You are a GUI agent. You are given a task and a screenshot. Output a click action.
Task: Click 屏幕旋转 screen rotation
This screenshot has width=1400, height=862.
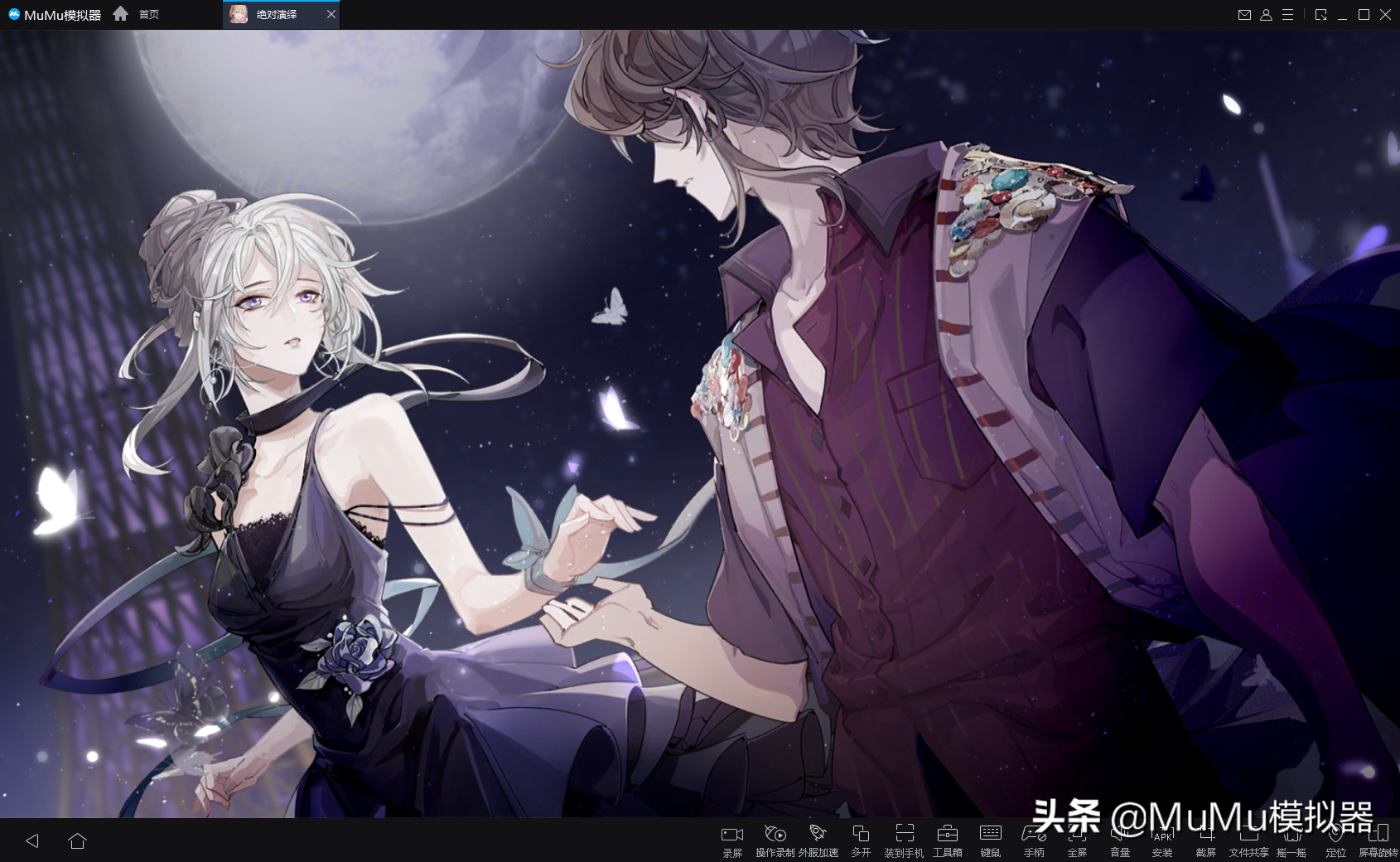click(x=1378, y=840)
